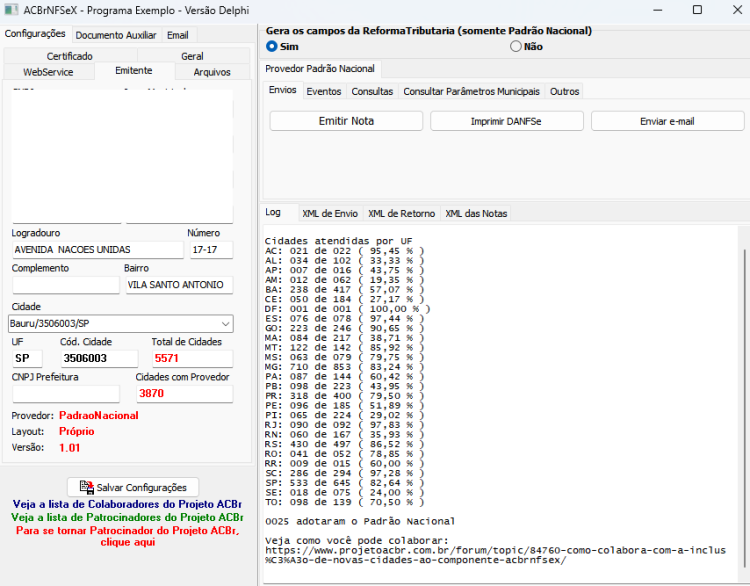Select the Emitente tab

tap(134, 70)
